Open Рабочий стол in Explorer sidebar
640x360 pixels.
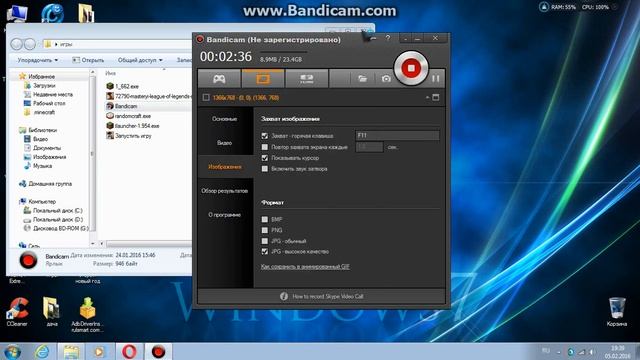49,103
